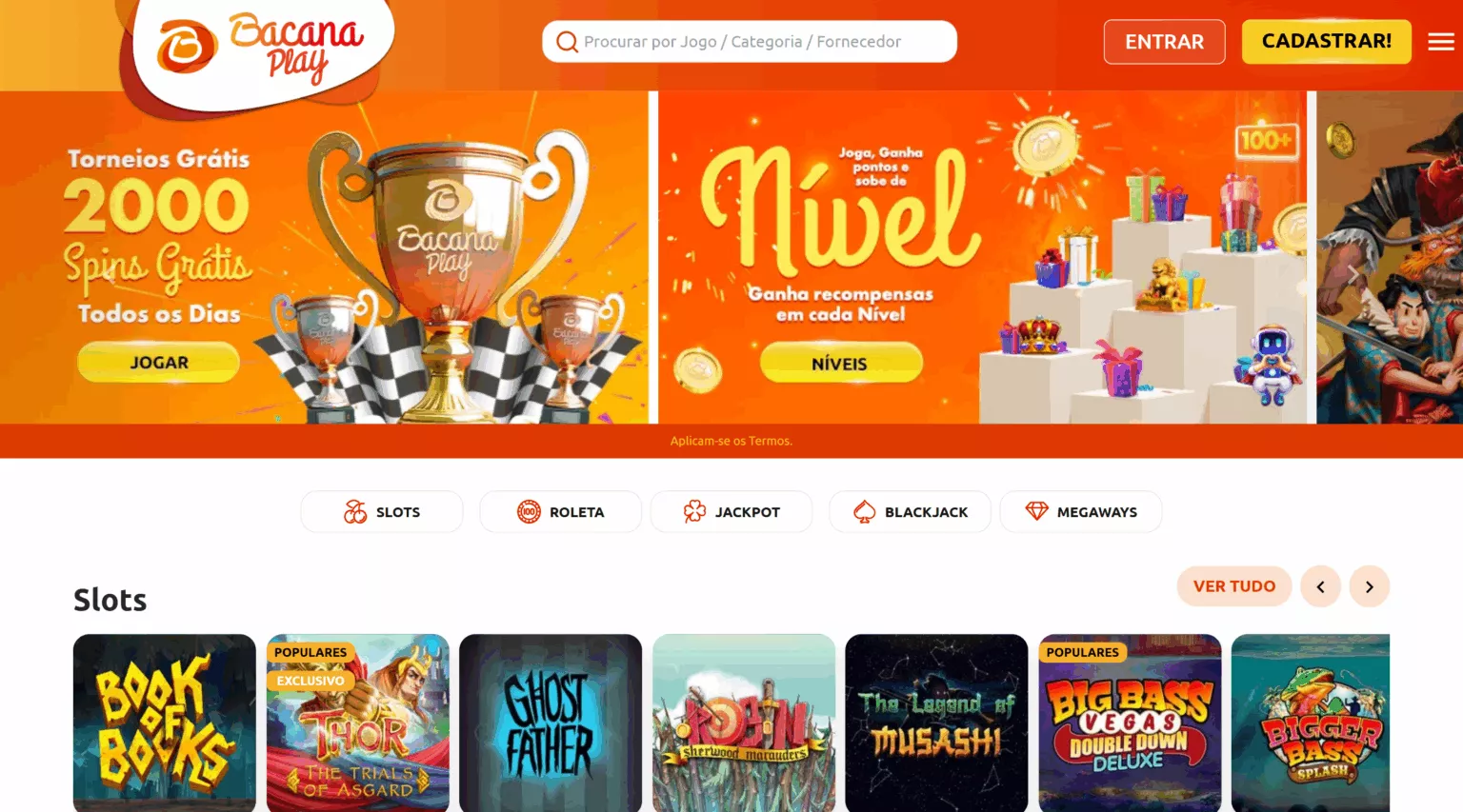The height and width of the screenshot is (812, 1463).
Task: Click the Bacana Play logo
Action: (259, 50)
